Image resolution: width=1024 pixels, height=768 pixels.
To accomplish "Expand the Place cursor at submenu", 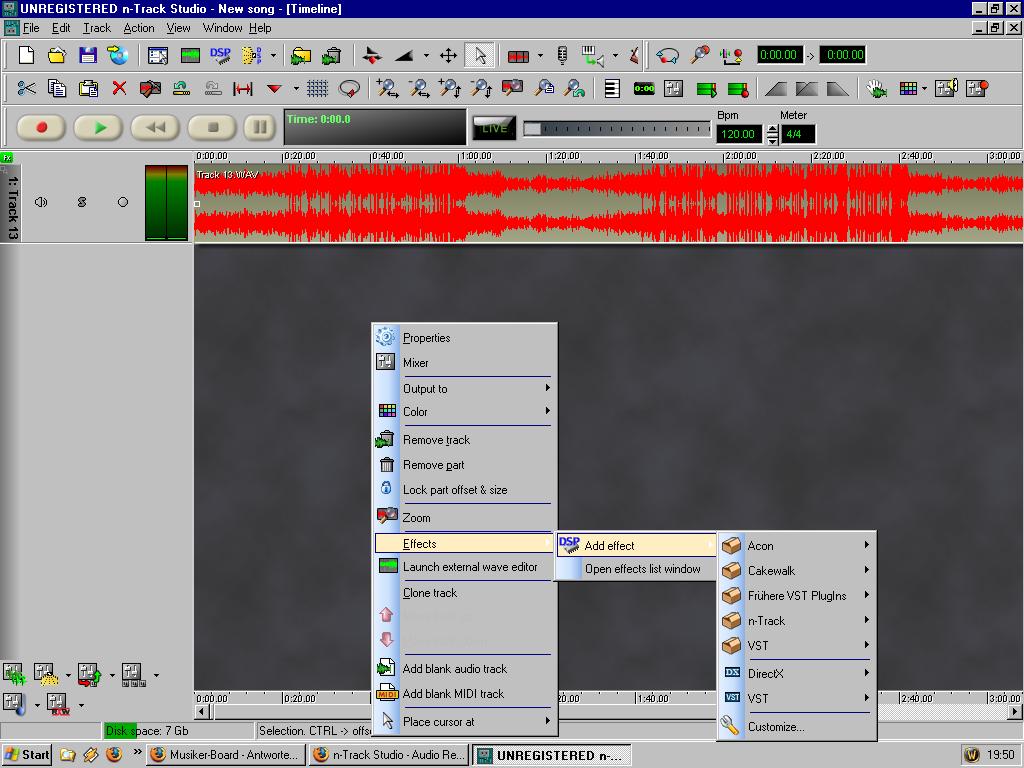I will click(464, 721).
